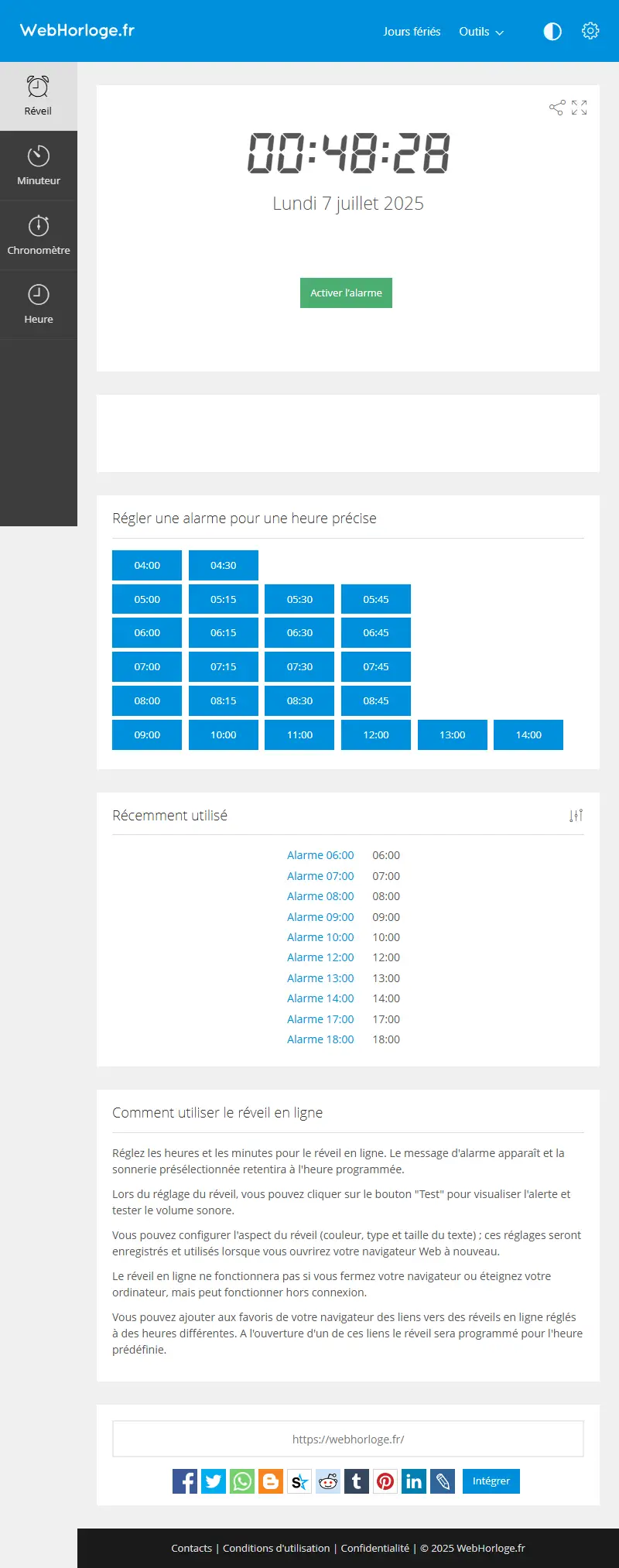This screenshot has height=1568, width=619.
Task: Click the digital clock time display
Action: click(348, 152)
